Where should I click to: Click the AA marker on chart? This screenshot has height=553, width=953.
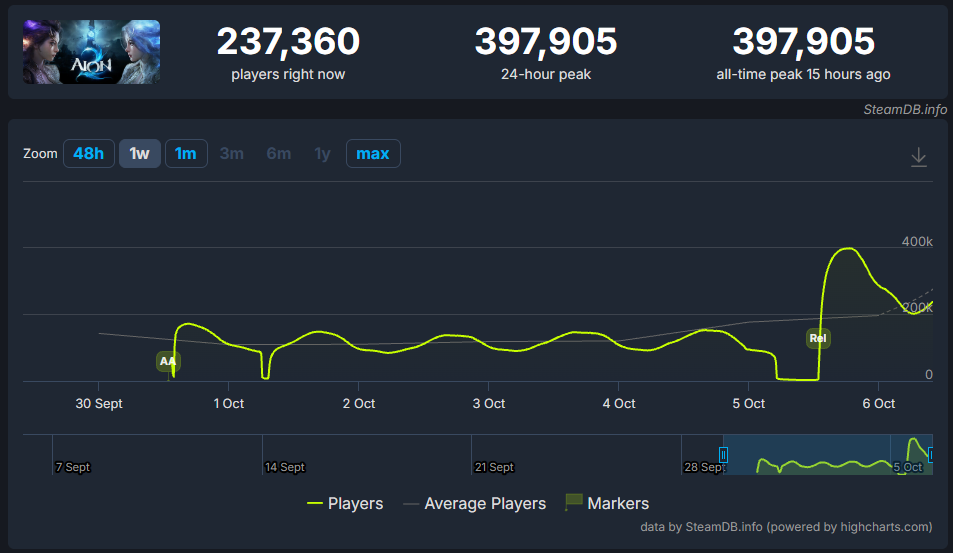[168, 362]
